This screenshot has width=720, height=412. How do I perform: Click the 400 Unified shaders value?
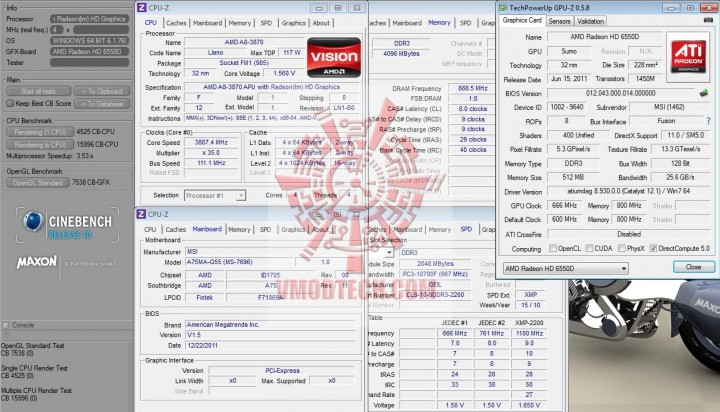tap(579, 135)
